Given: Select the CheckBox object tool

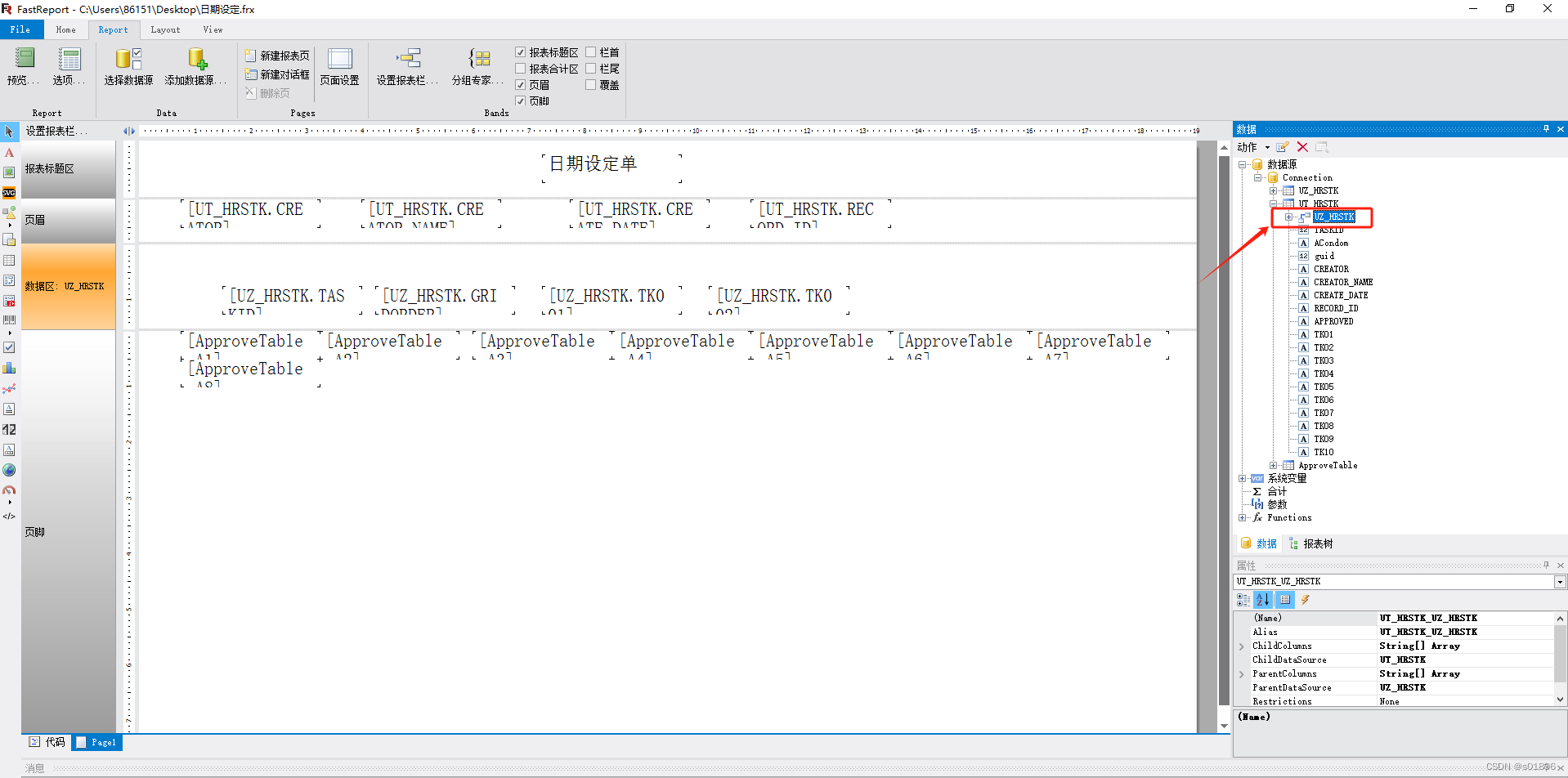Looking at the screenshot, I should pyautogui.click(x=9, y=347).
